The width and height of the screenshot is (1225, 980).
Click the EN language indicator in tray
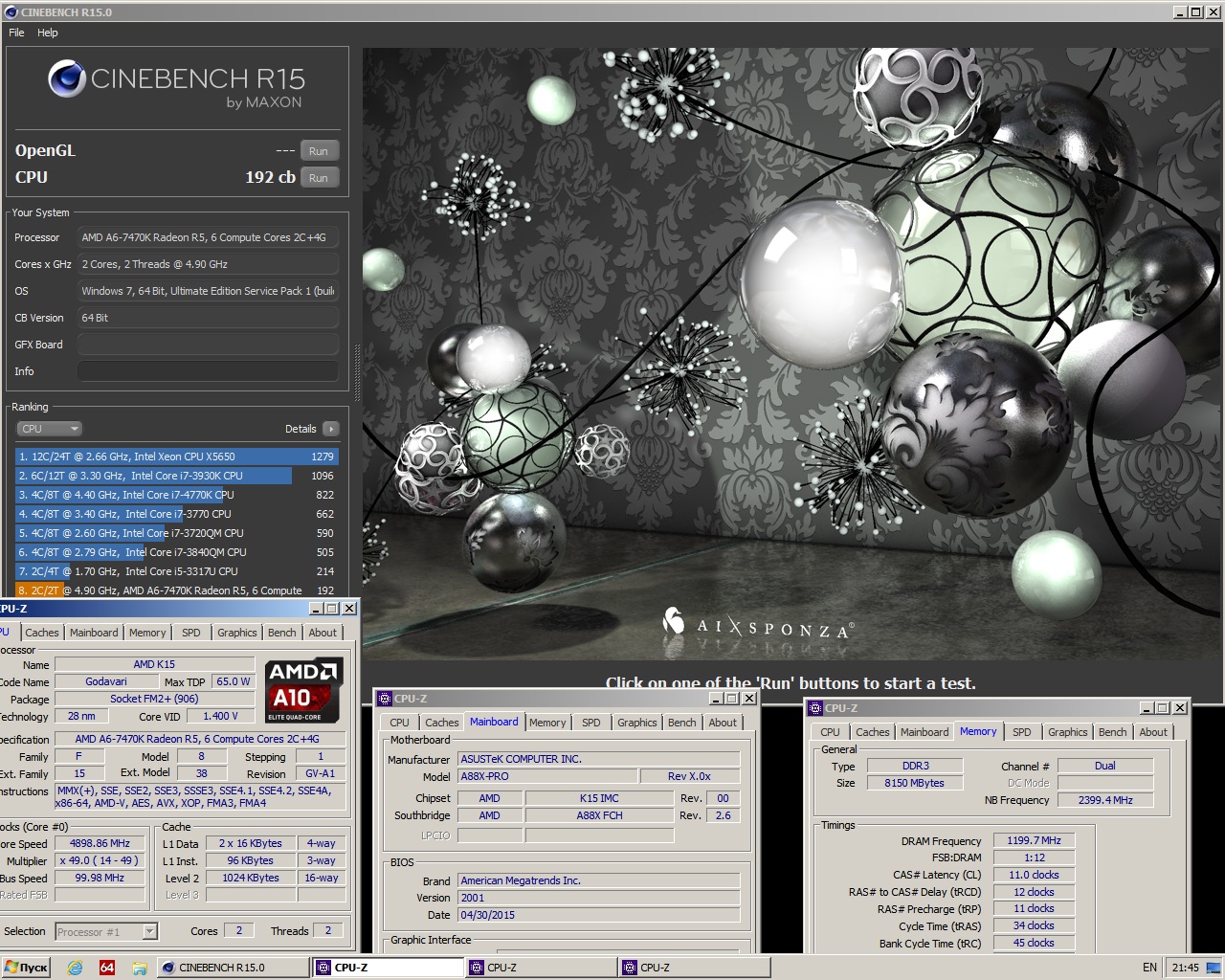(1149, 968)
